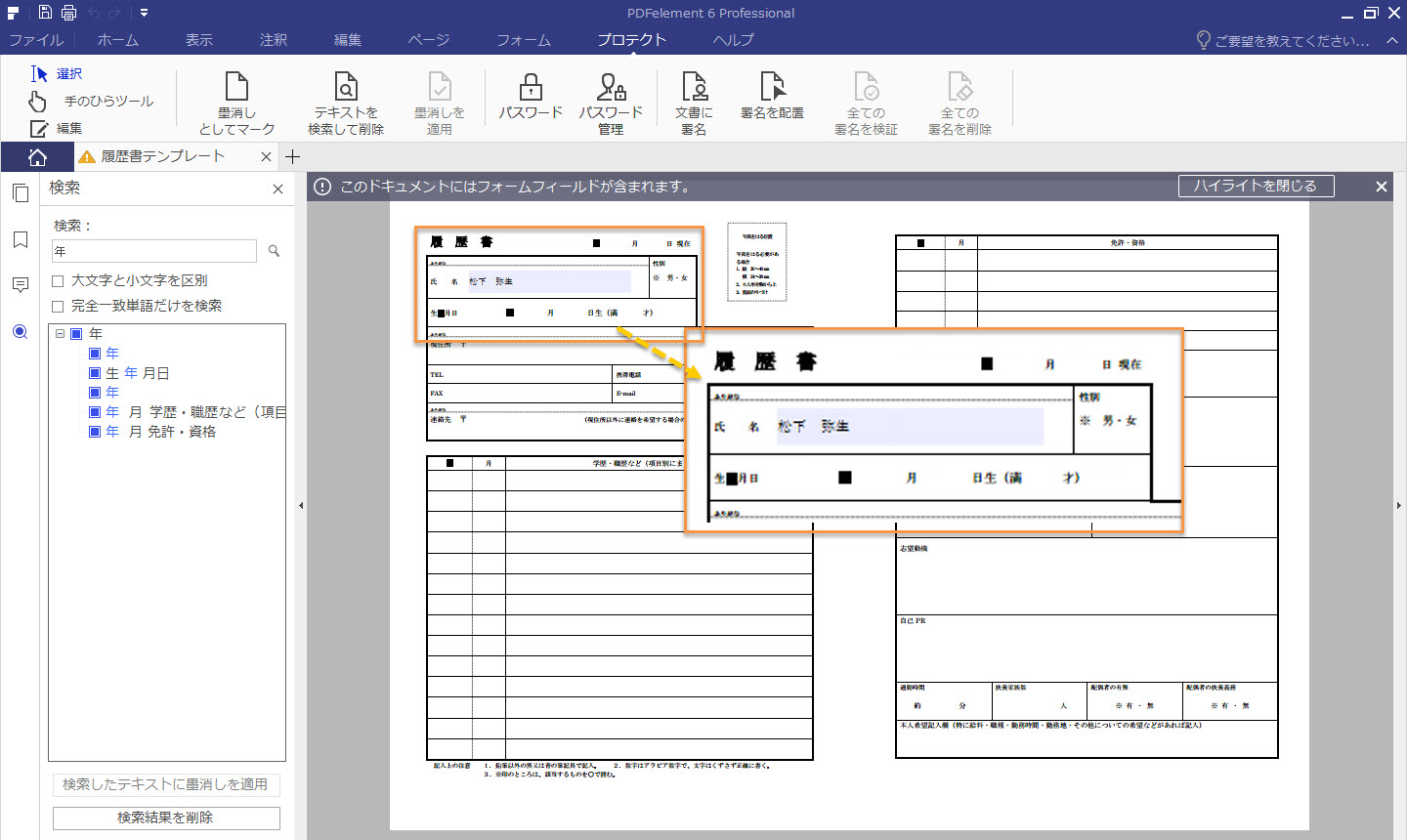The height and width of the screenshot is (840, 1407).
Task: Click the 氏名 form field 松下 弥生
Action: tap(550, 281)
